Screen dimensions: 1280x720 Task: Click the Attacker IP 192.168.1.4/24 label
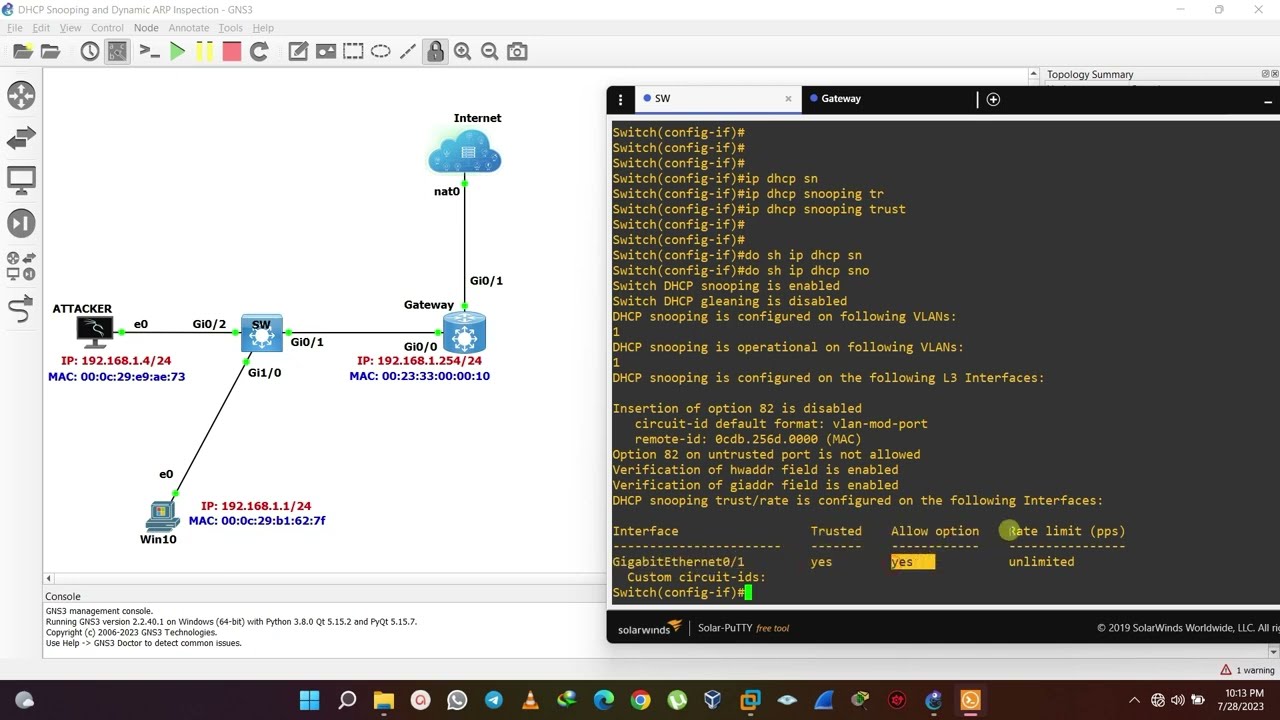[x=115, y=361]
